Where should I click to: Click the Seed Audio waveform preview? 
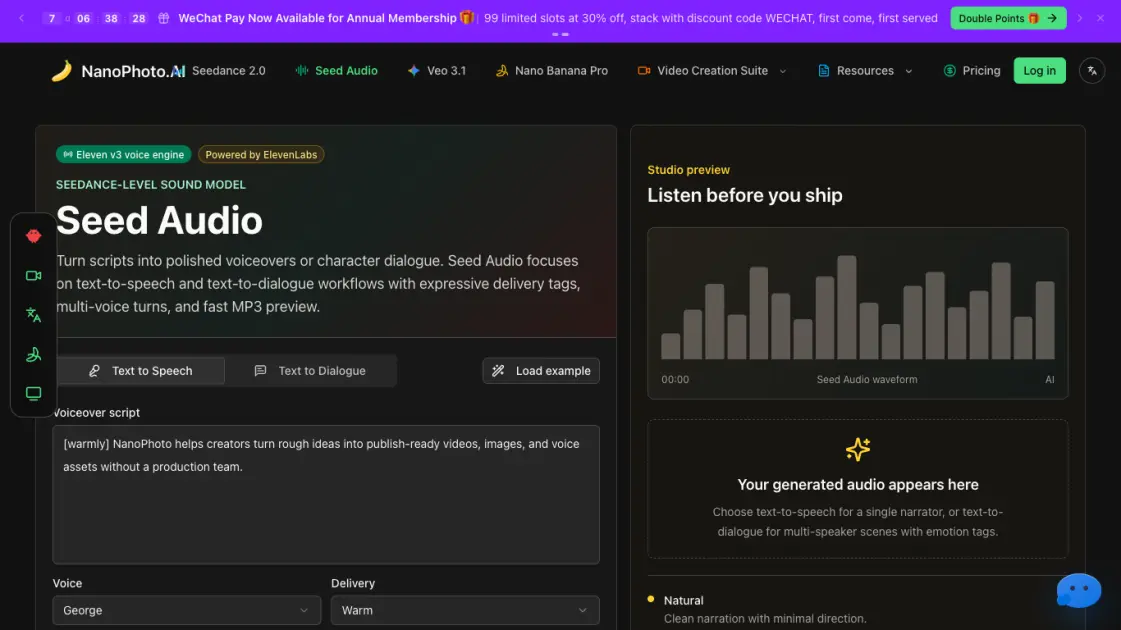(858, 313)
